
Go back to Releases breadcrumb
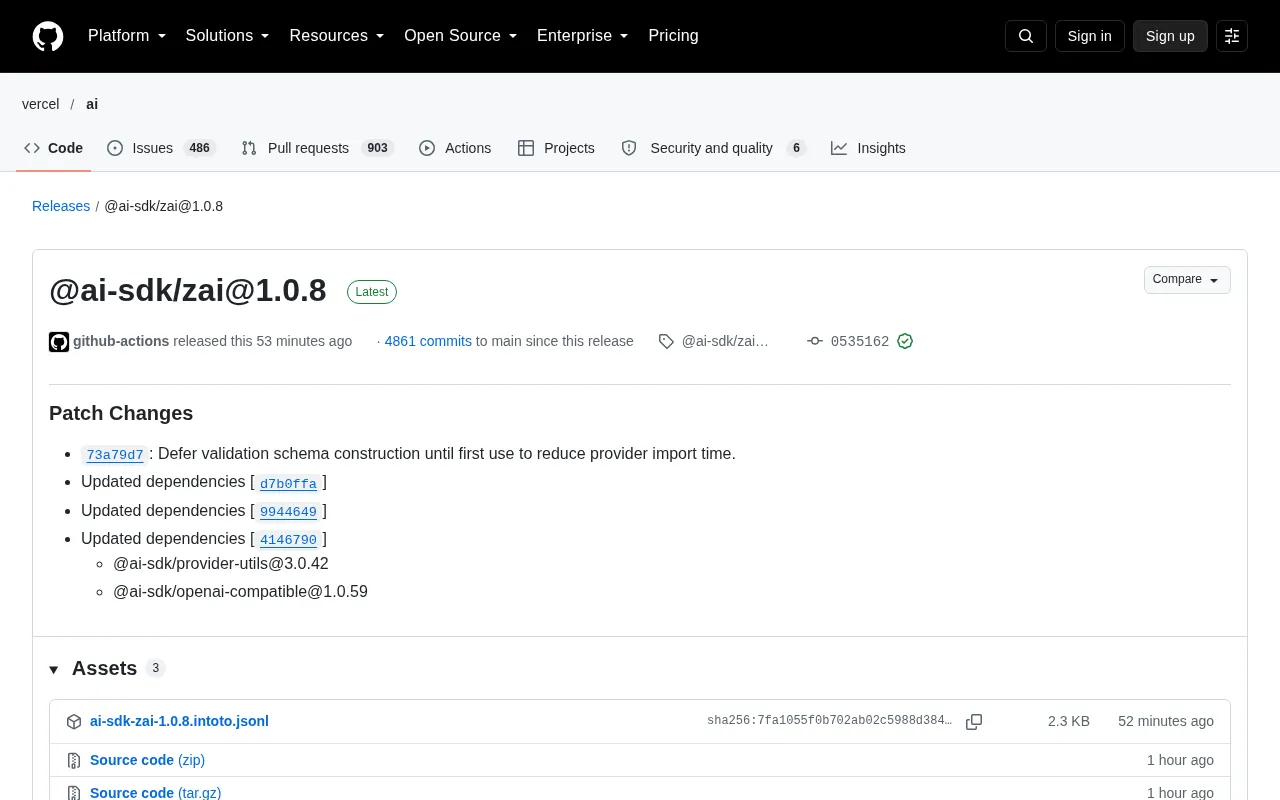pyautogui.click(x=61, y=206)
